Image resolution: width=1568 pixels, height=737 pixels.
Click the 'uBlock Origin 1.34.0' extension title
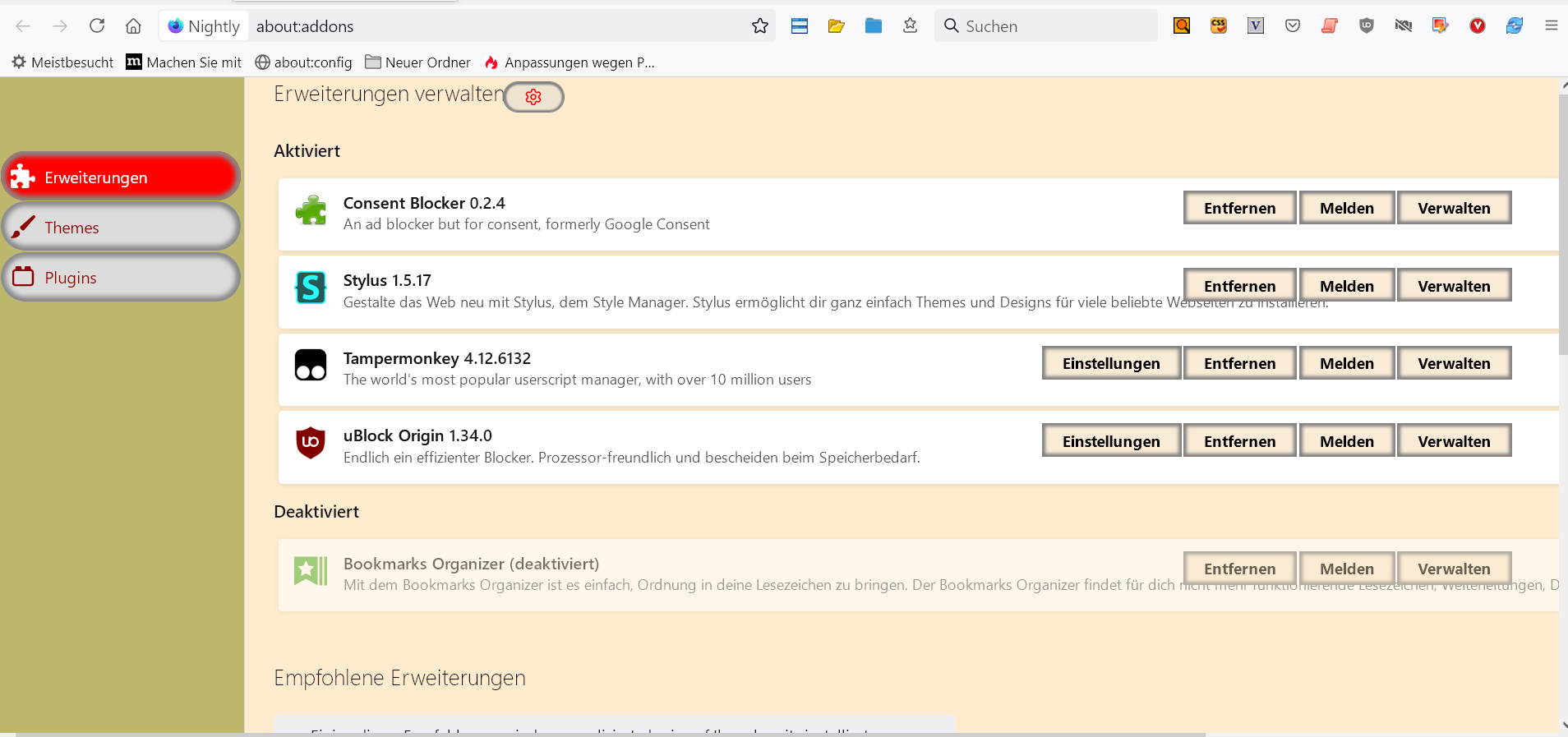(x=417, y=435)
